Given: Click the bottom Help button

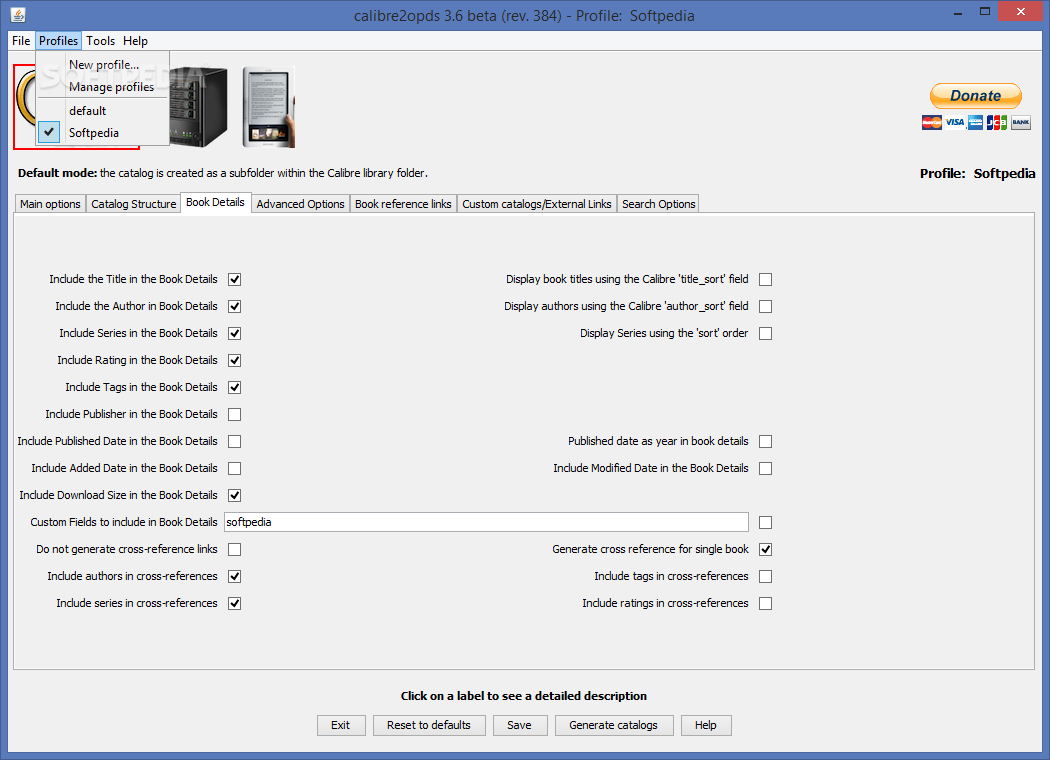Looking at the screenshot, I should tap(706, 725).
